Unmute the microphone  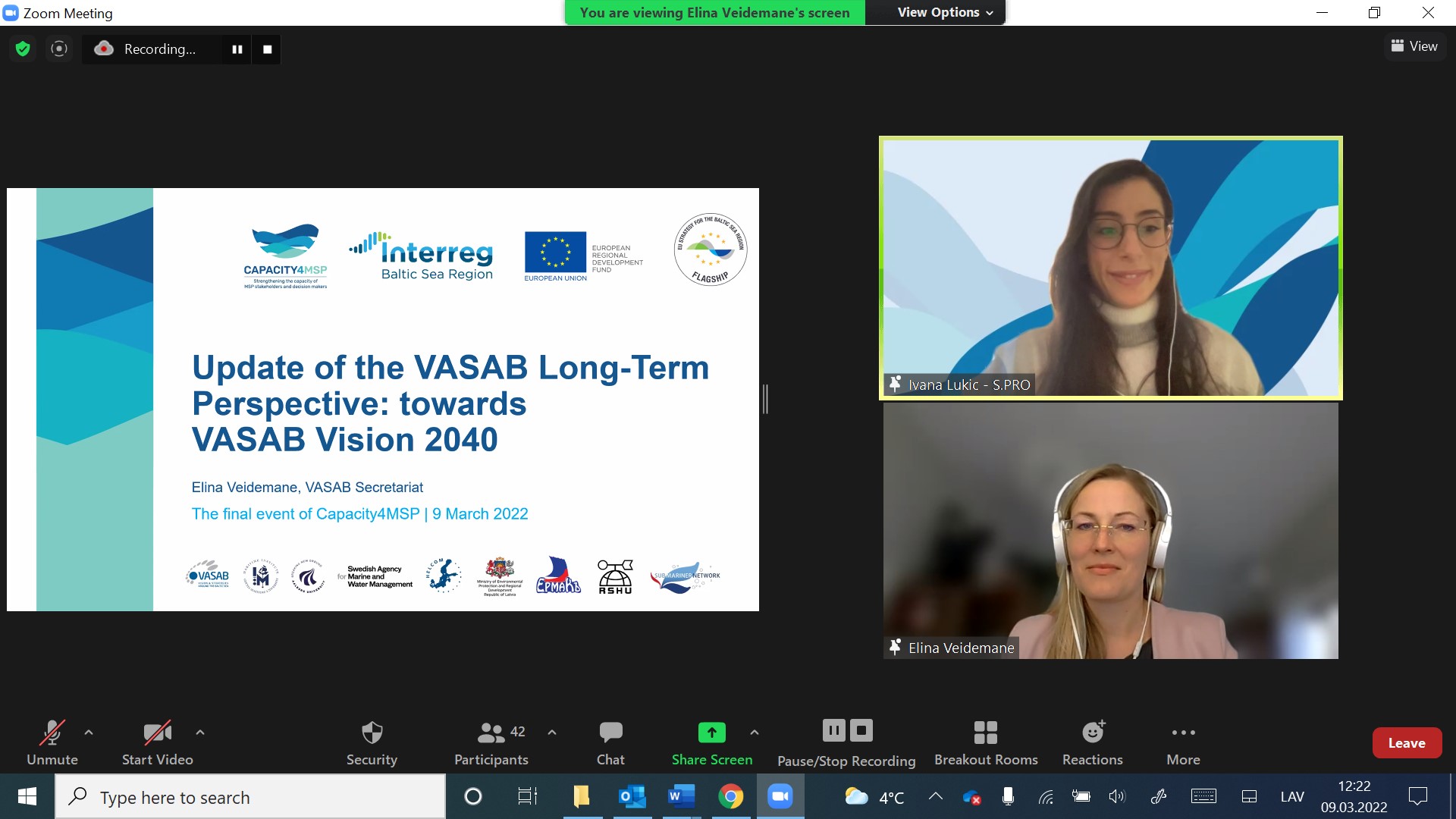tap(52, 733)
